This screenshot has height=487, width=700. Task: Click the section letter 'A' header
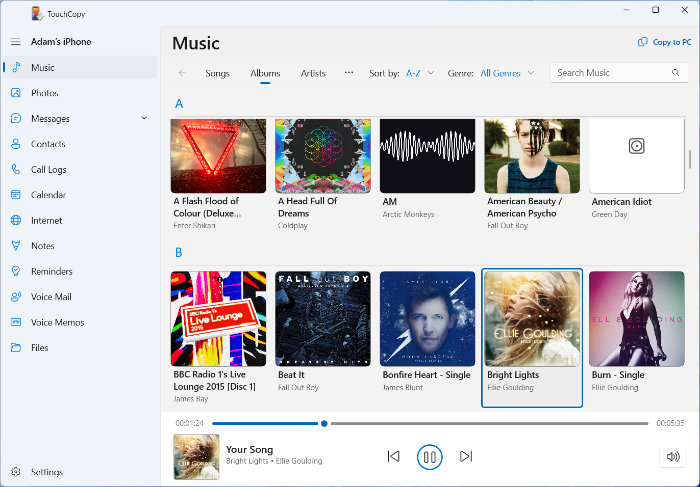179,104
